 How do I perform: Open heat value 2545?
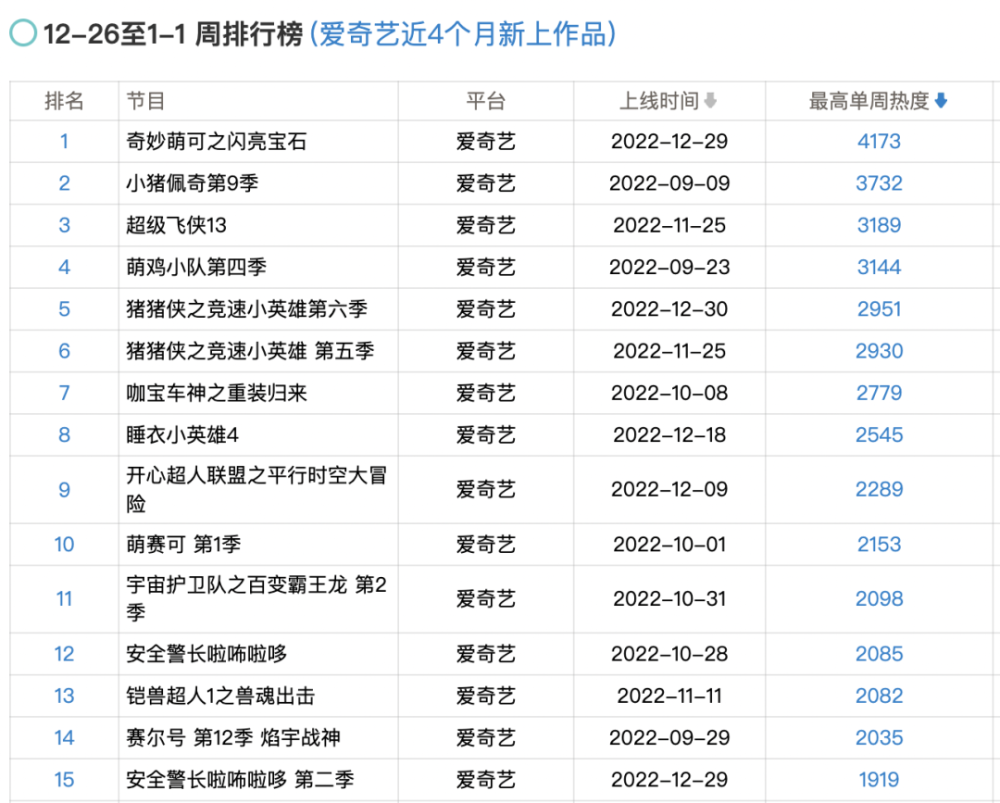pos(879,435)
